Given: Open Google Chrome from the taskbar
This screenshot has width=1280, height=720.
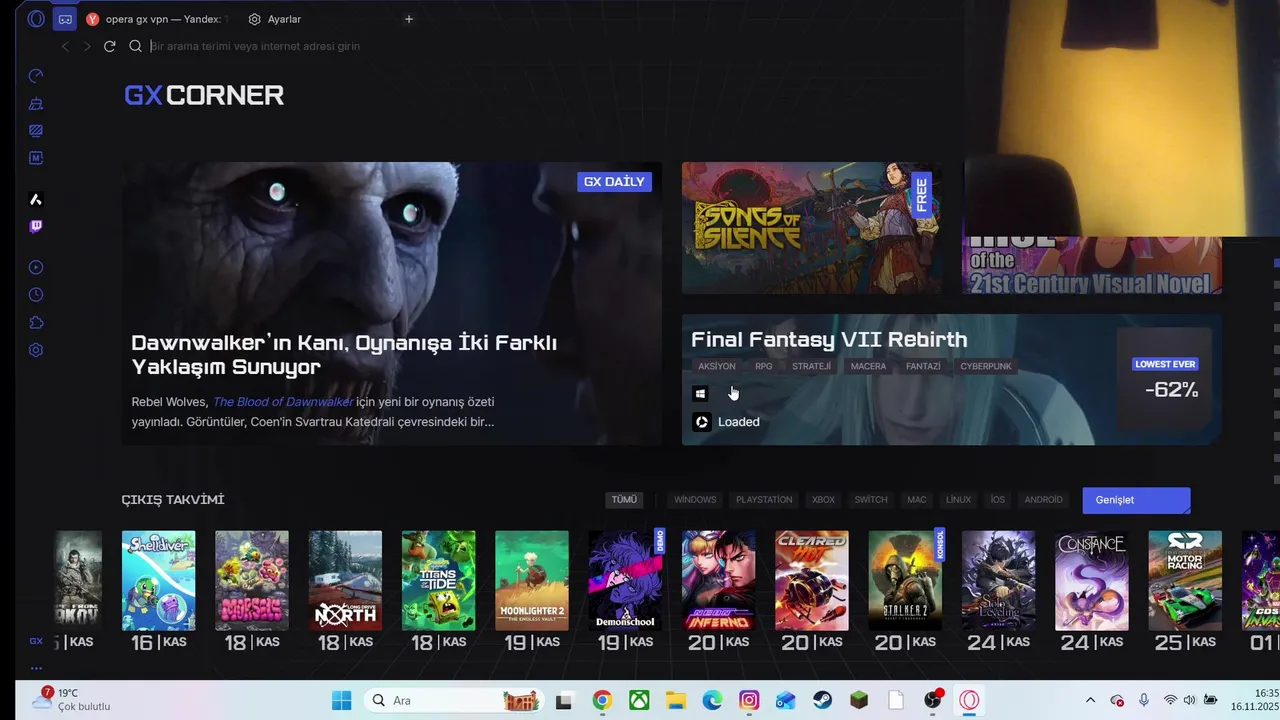Looking at the screenshot, I should (602, 701).
